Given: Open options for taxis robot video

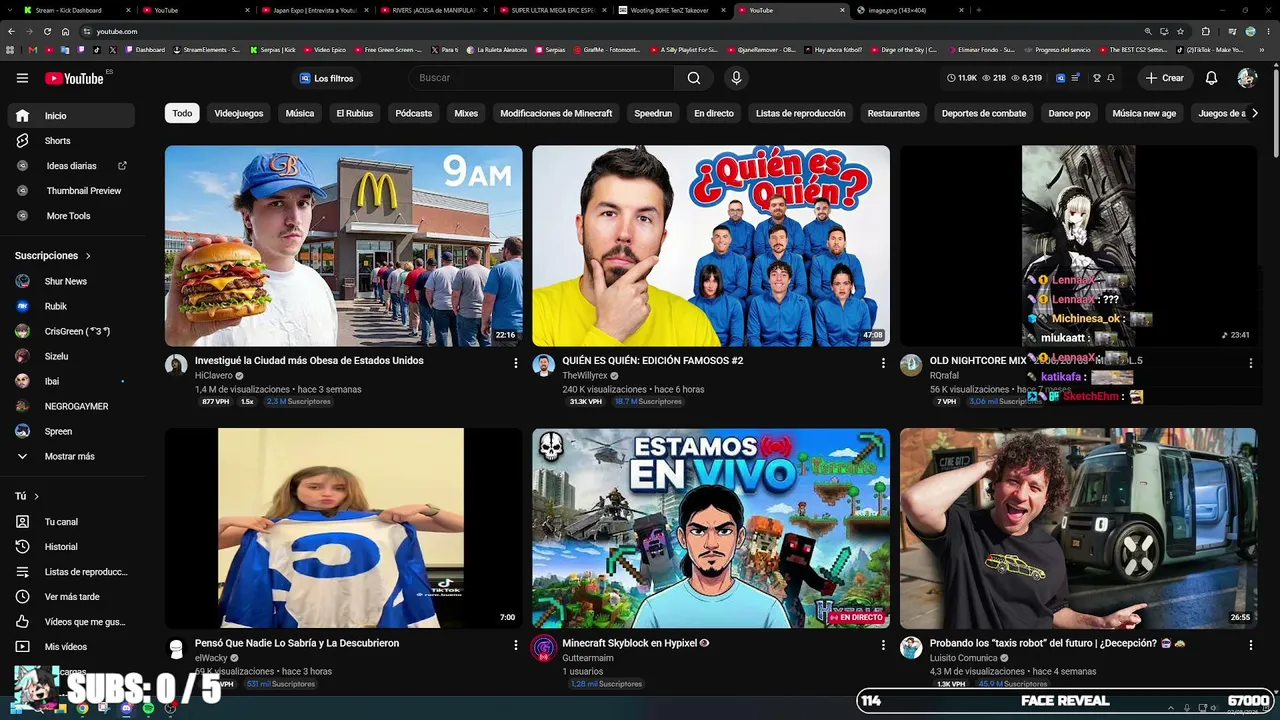Looking at the screenshot, I should 1250,646.
